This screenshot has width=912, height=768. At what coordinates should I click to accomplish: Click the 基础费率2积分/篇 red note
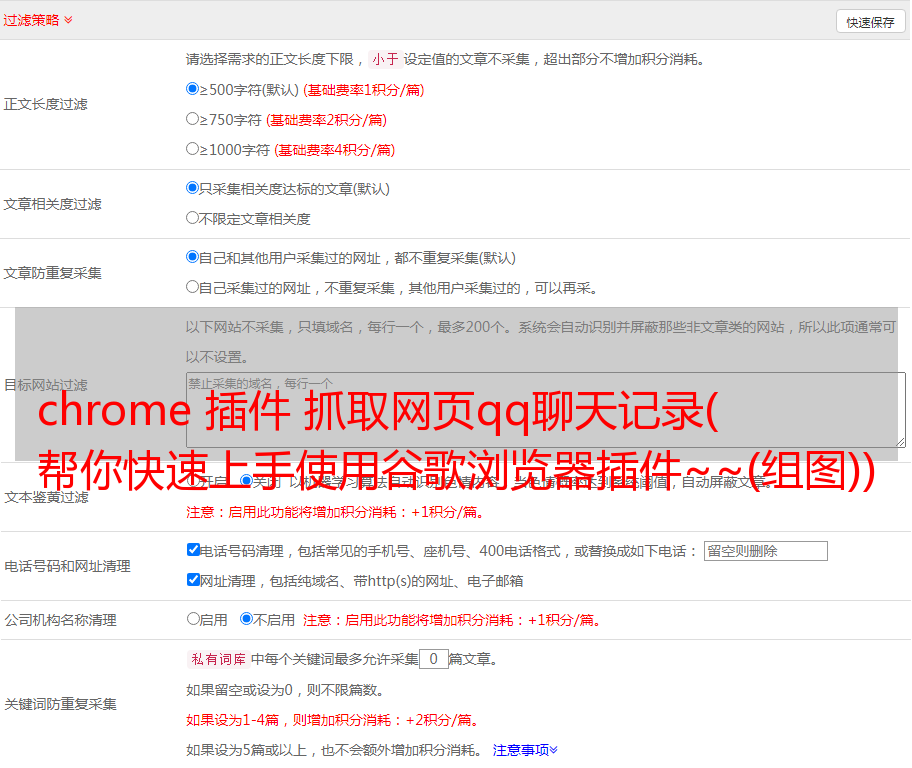point(326,120)
